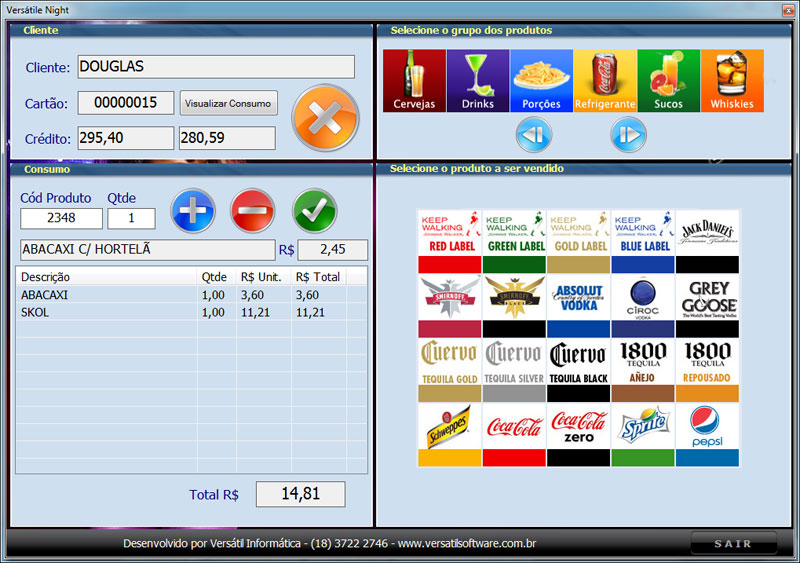The width and height of the screenshot is (800, 563).
Task: Click the Total R$ field 14,81
Action: point(301,494)
